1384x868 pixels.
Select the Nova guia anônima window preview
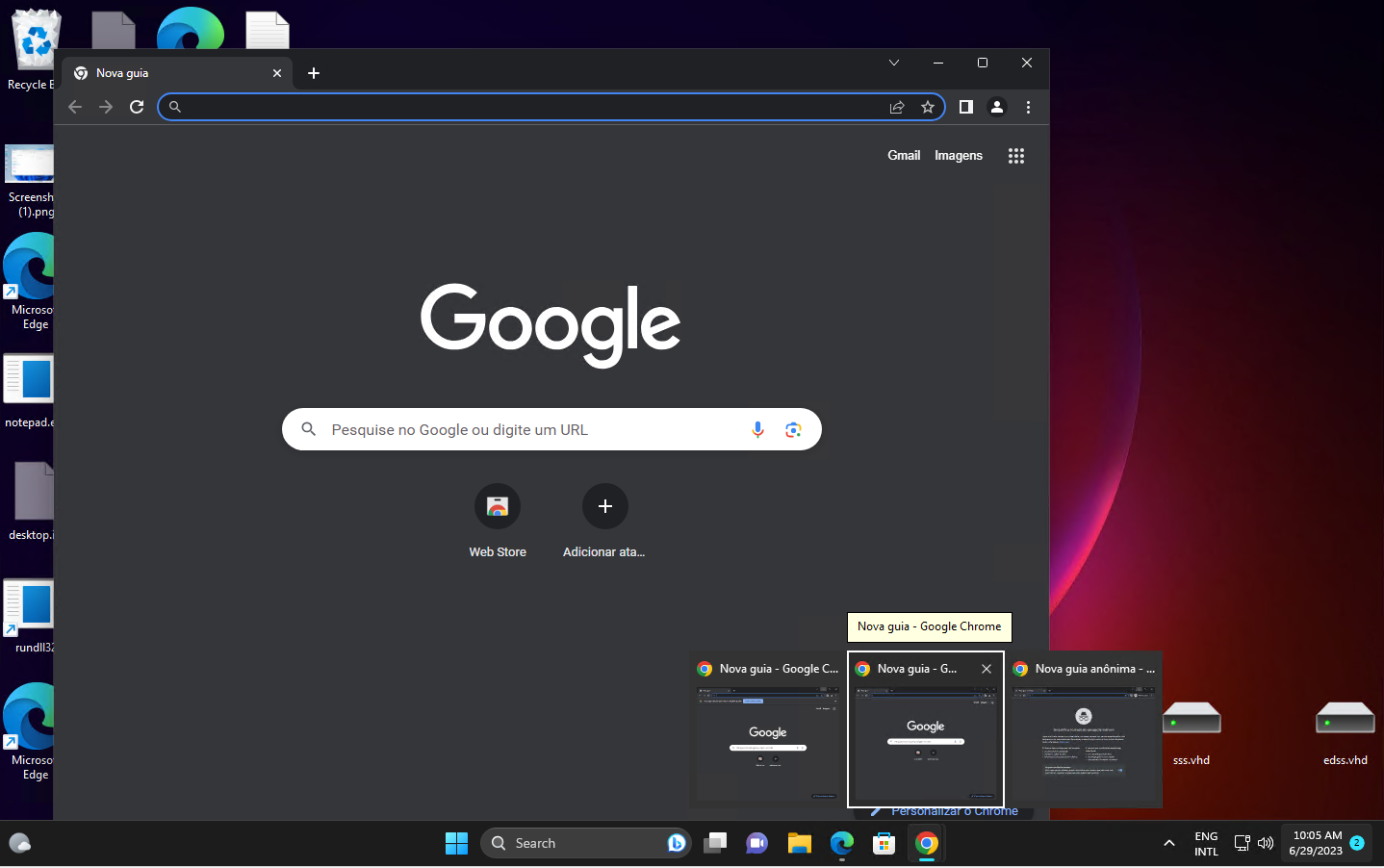1084,729
